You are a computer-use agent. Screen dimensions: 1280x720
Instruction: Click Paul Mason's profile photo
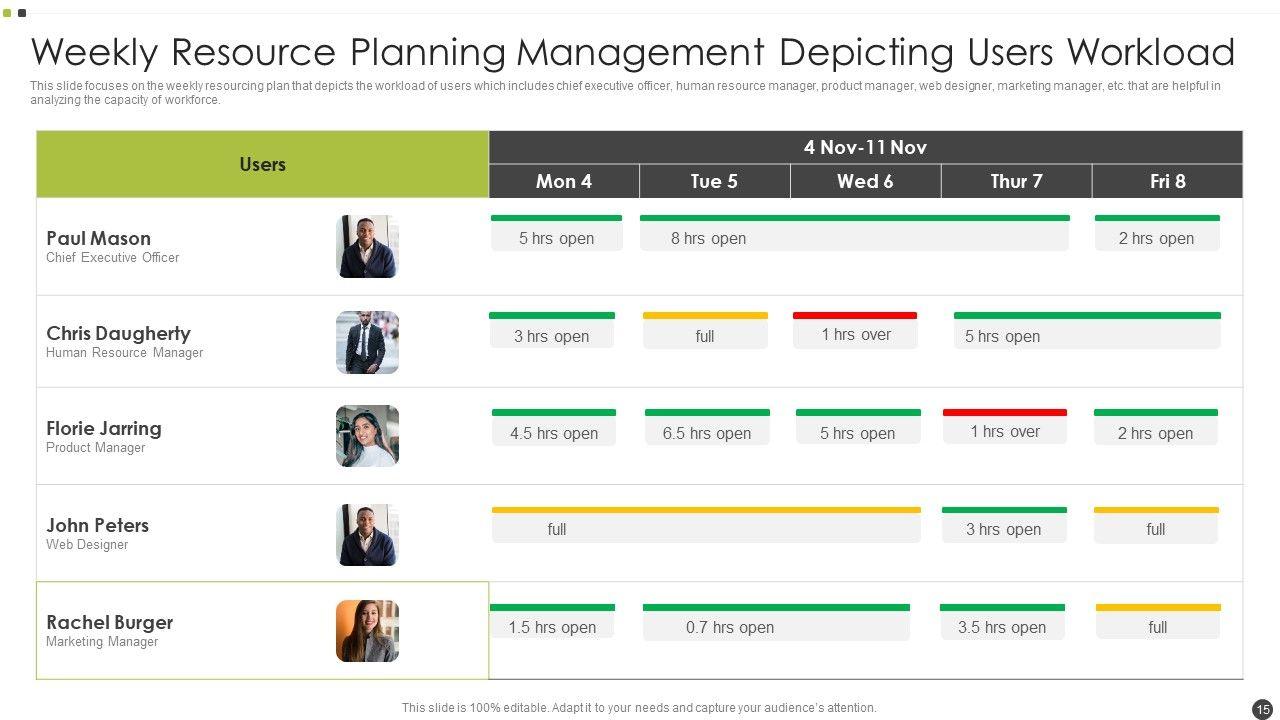click(367, 246)
